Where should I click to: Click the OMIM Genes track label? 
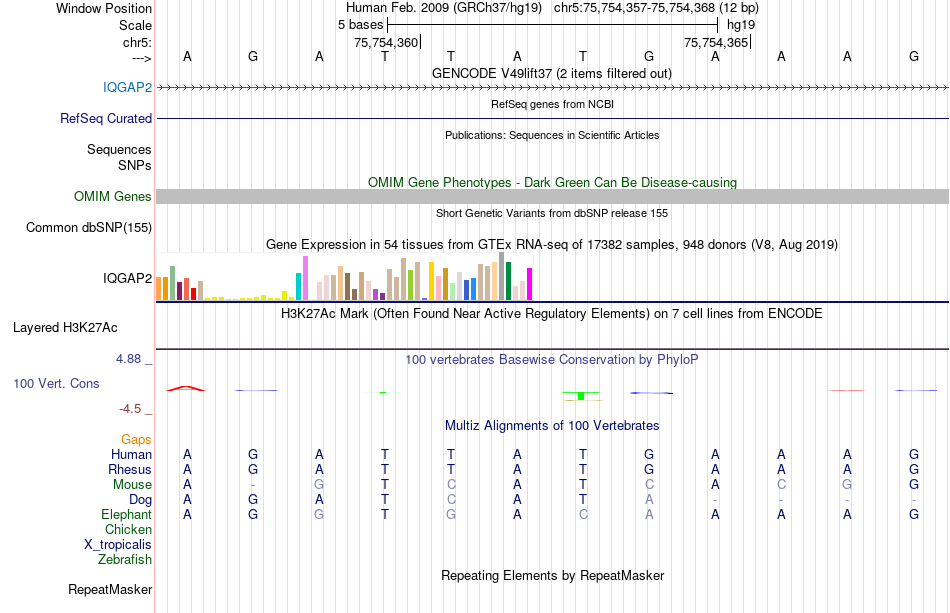tap(112, 196)
